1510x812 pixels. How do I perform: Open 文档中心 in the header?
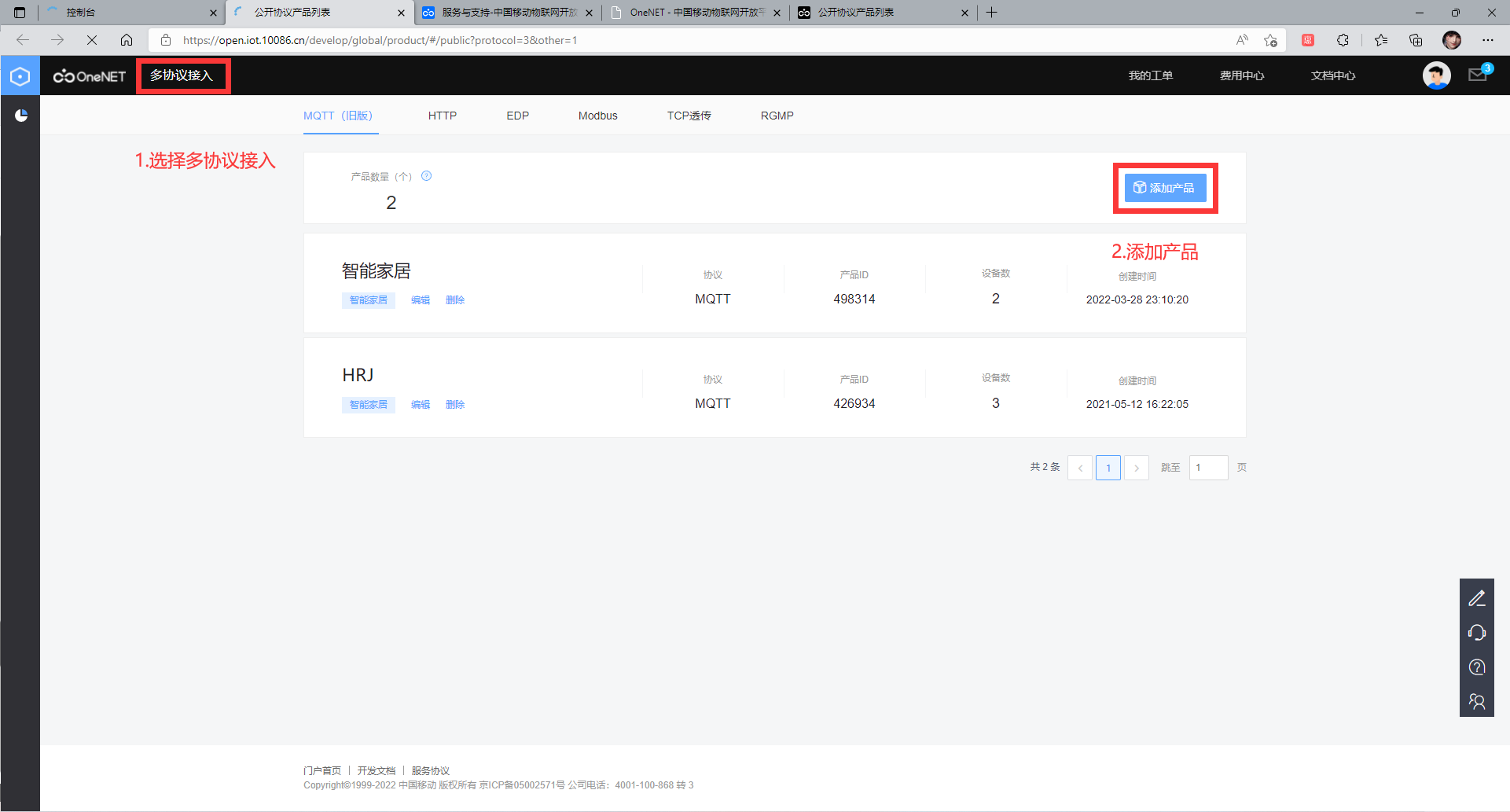(1333, 75)
